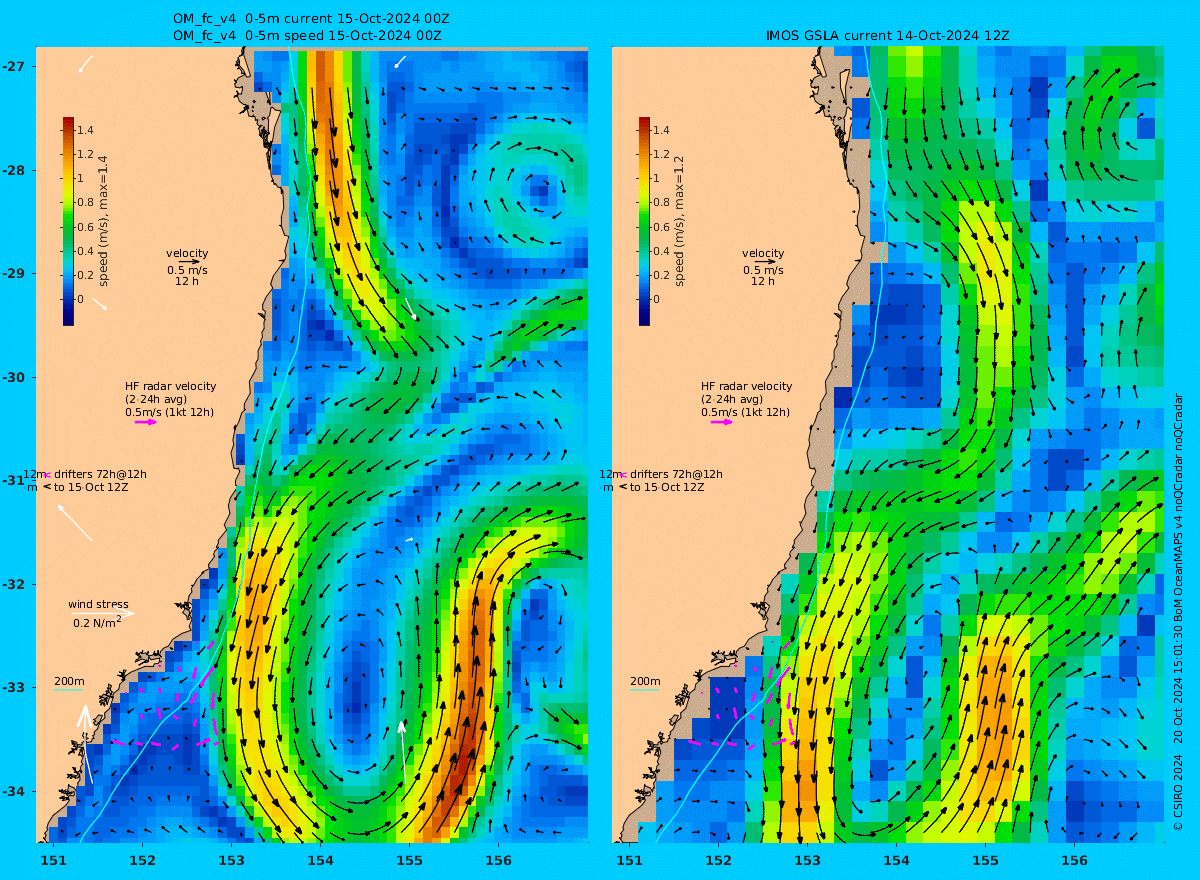This screenshot has width=1200, height=880.
Task: Click the 0.8 tick on OM_fc_v4 colorbar
Action: tap(86, 203)
